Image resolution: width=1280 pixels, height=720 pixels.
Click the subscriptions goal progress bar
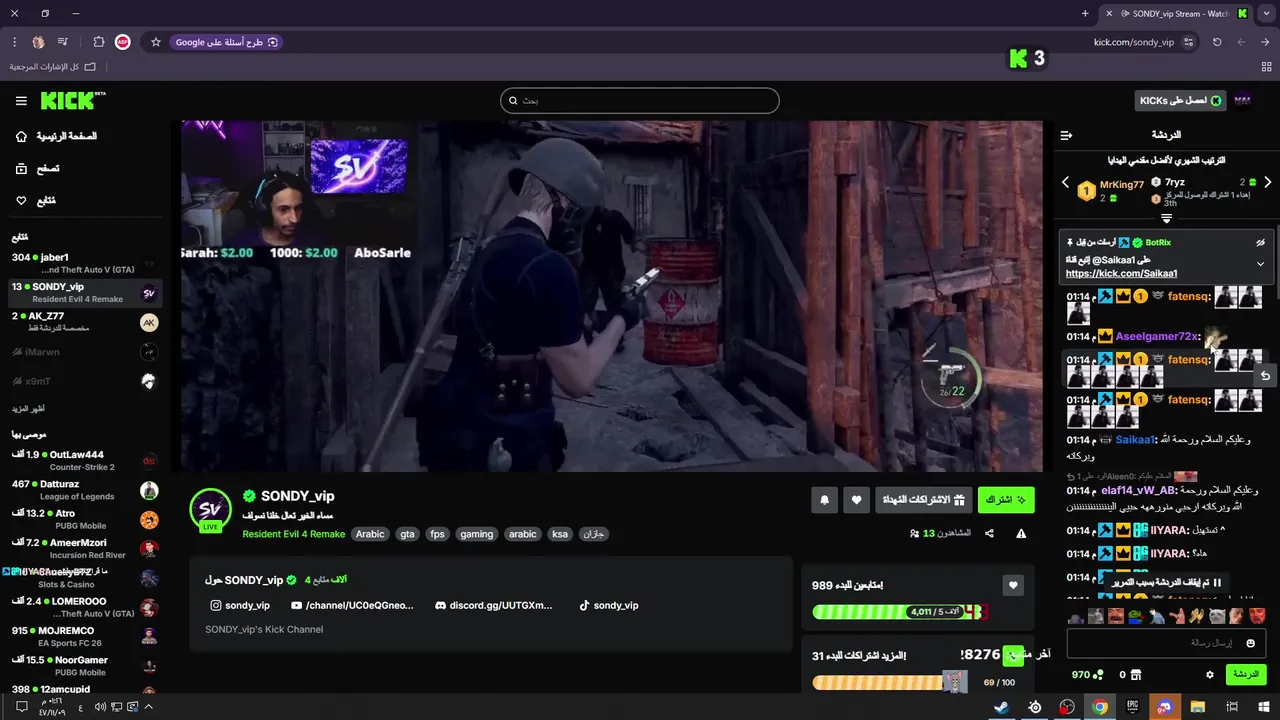click(890, 682)
